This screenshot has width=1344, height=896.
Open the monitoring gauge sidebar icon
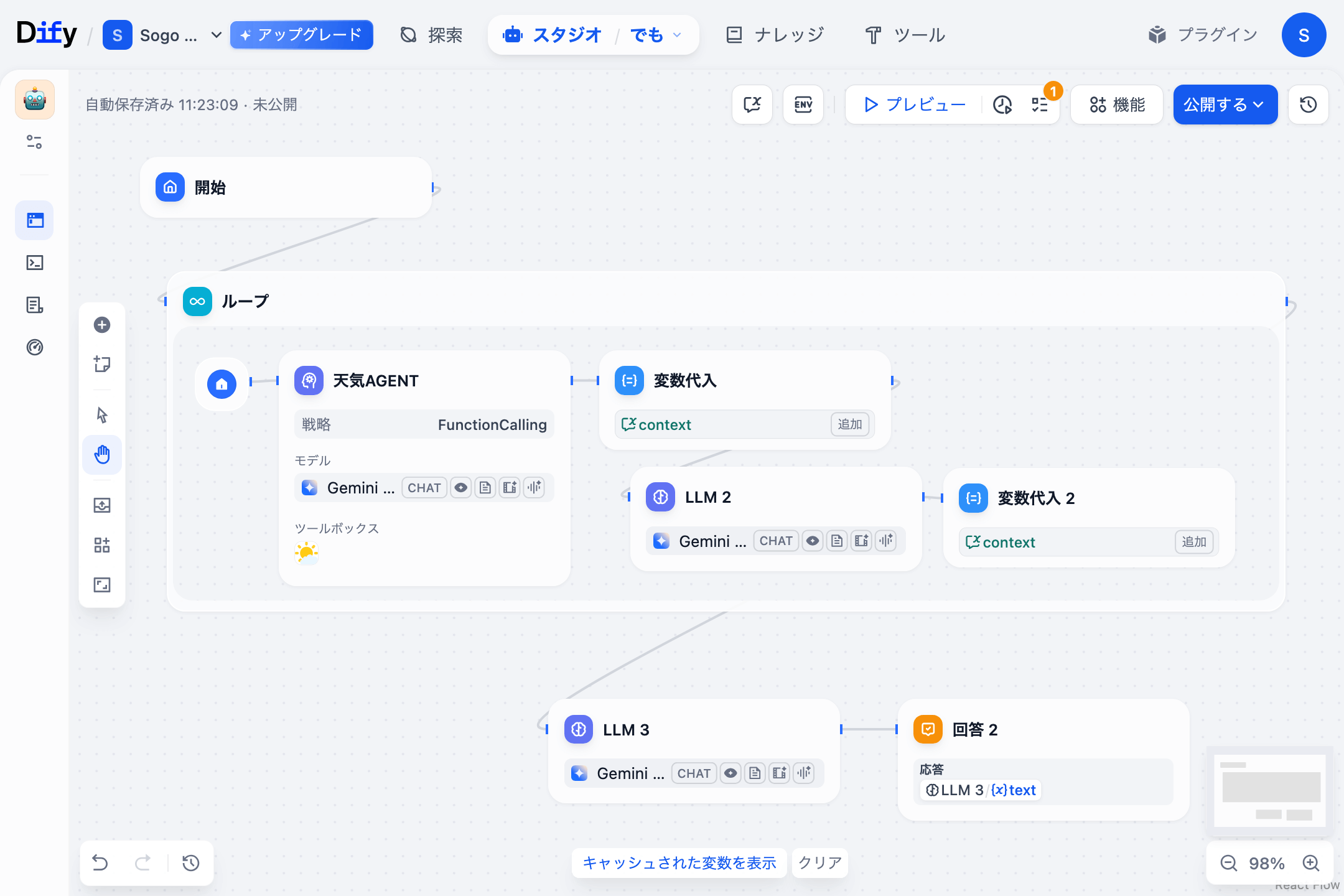pyautogui.click(x=34, y=347)
